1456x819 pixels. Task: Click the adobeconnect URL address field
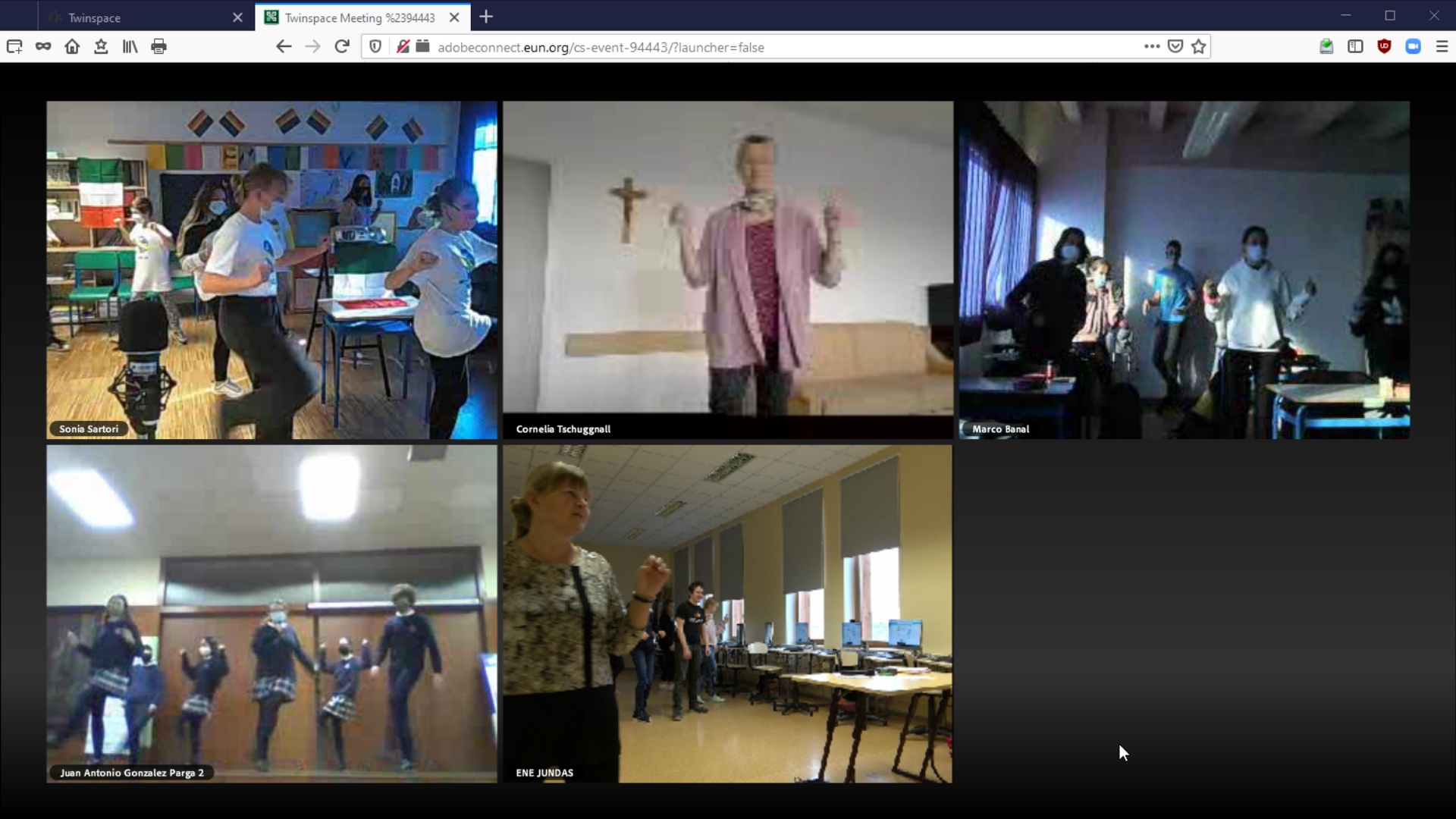pos(785,47)
